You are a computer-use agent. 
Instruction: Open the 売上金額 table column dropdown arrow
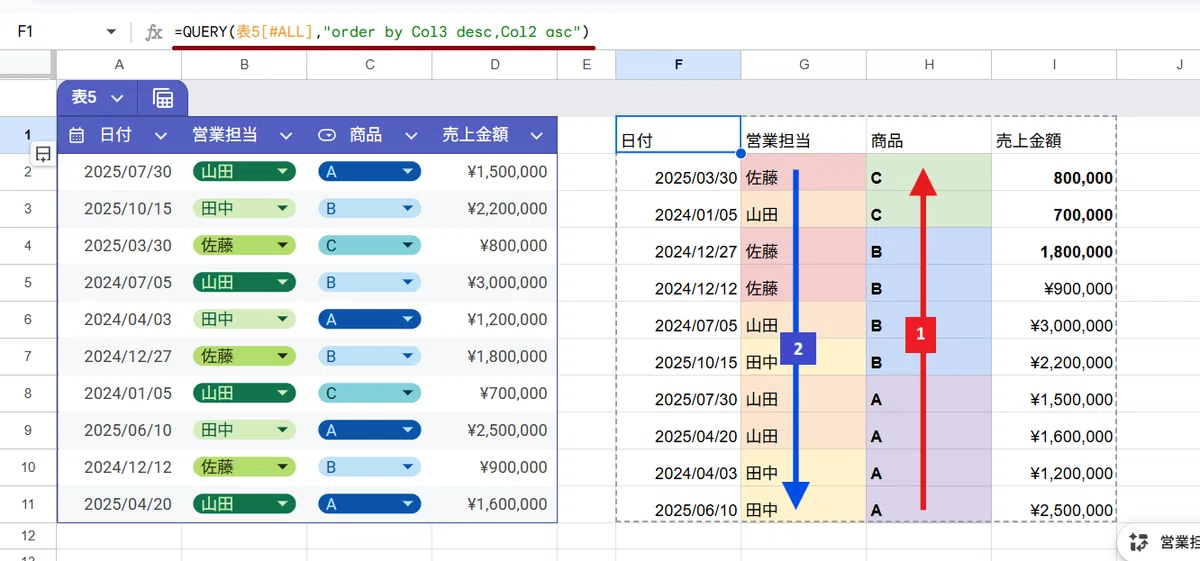[x=537, y=135]
